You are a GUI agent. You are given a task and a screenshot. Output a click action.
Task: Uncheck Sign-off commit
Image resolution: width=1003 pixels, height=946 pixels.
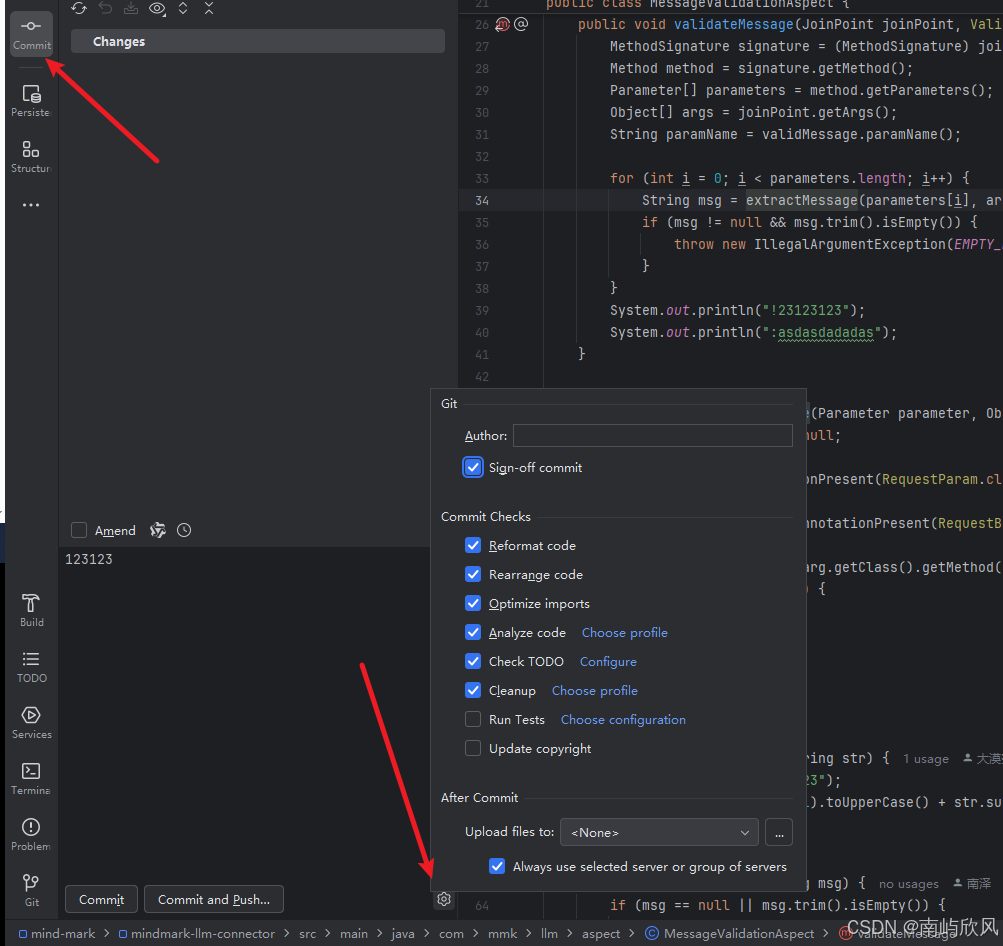(x=473, y=468)
